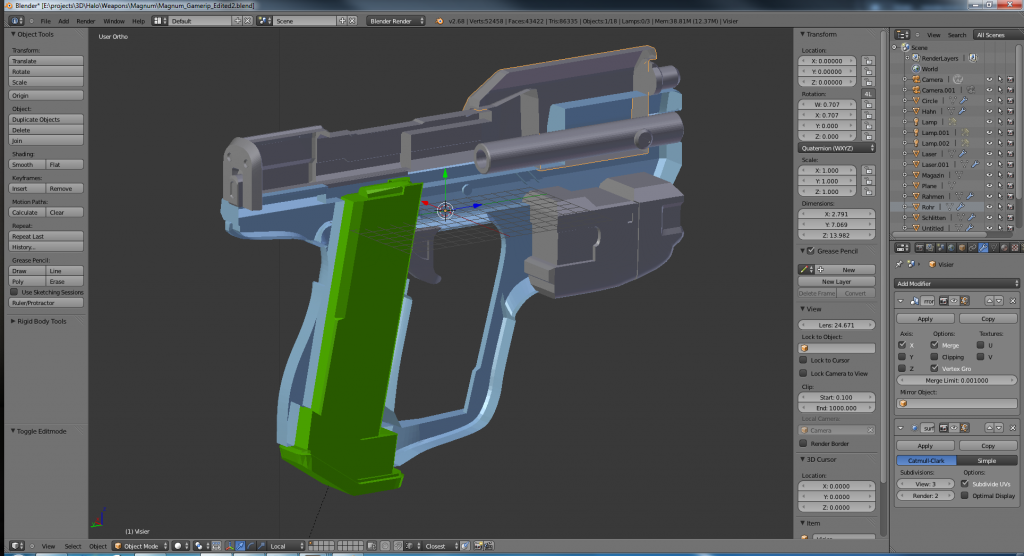Move the Mirror modifier down with arrow
Screen dimensions: 1024x556
(x=999, y=301)
